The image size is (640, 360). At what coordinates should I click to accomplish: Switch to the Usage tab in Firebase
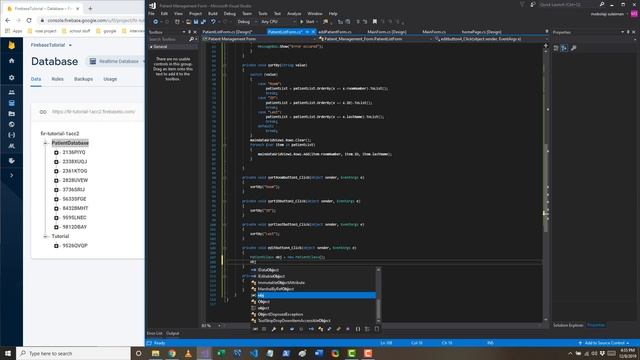coord(110,79)
